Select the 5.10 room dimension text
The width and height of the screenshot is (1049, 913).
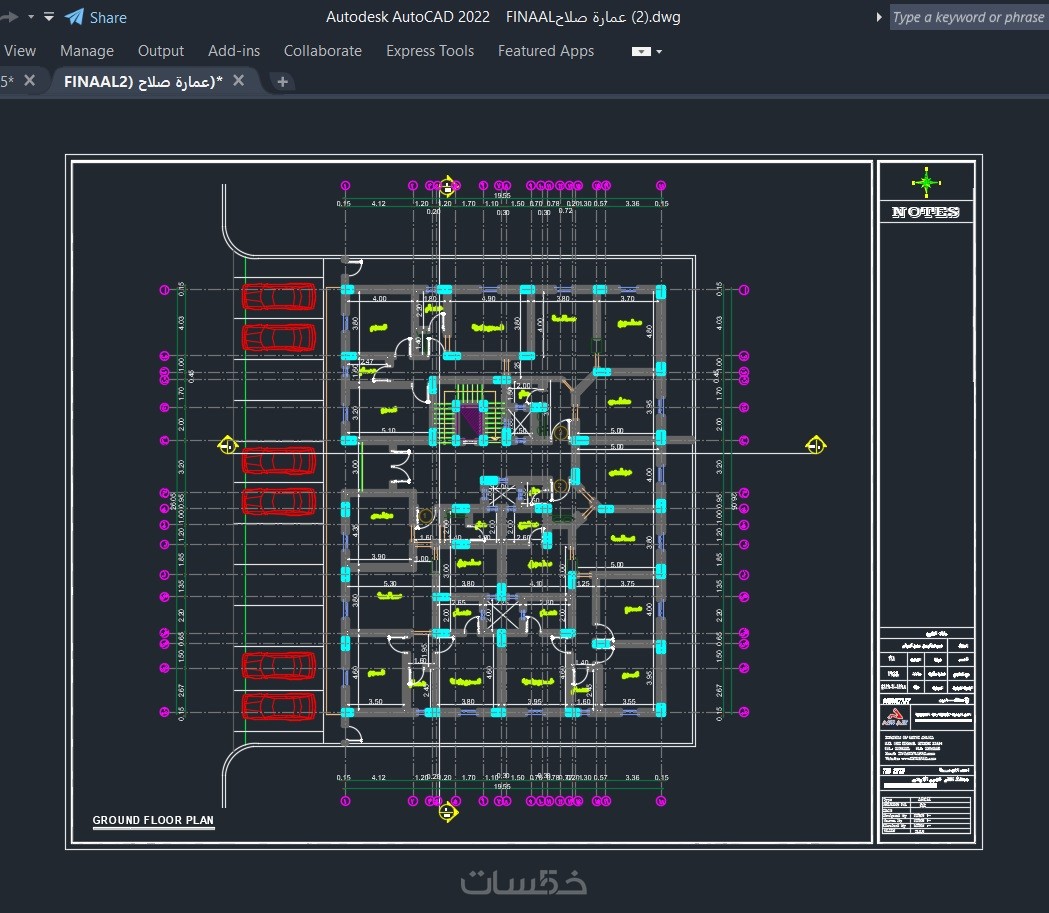[x=388, y=431]
